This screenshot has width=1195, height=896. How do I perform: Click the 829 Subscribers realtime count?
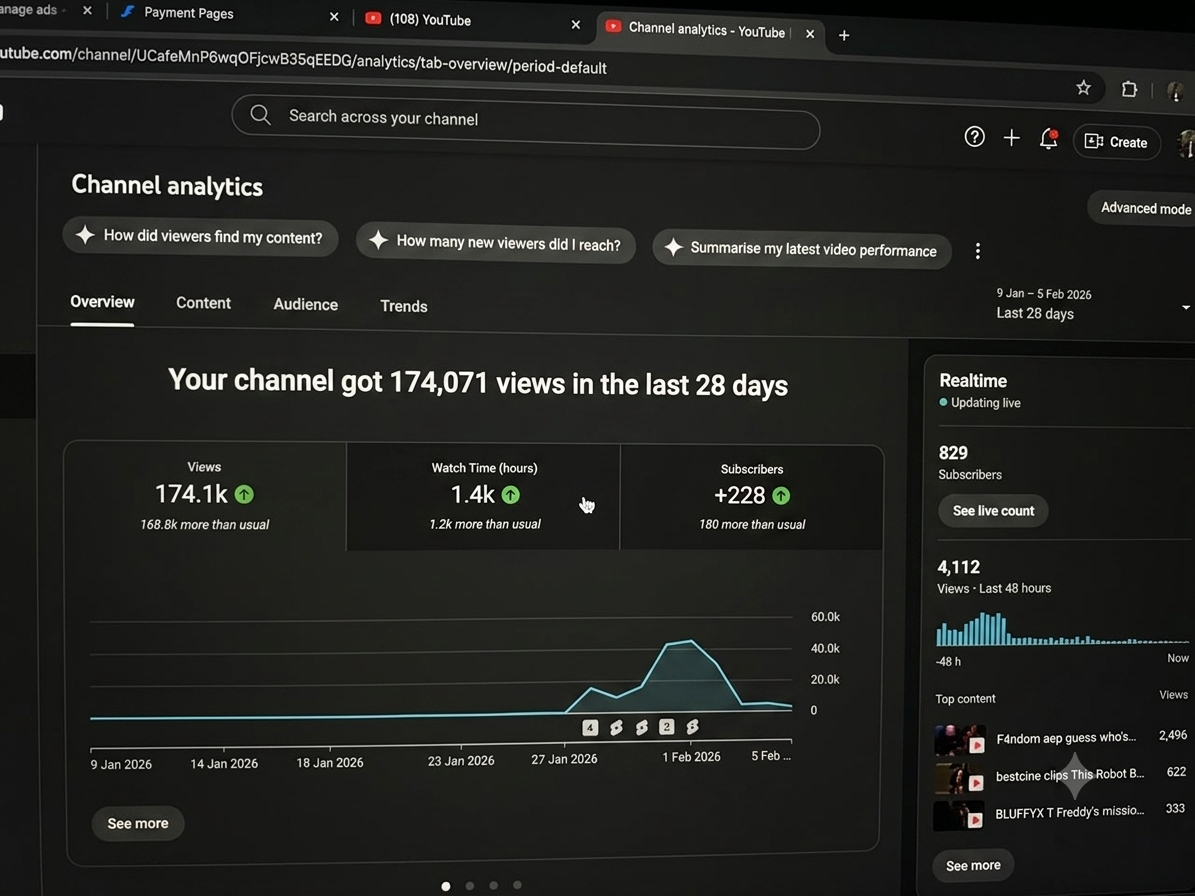(953, 453)
